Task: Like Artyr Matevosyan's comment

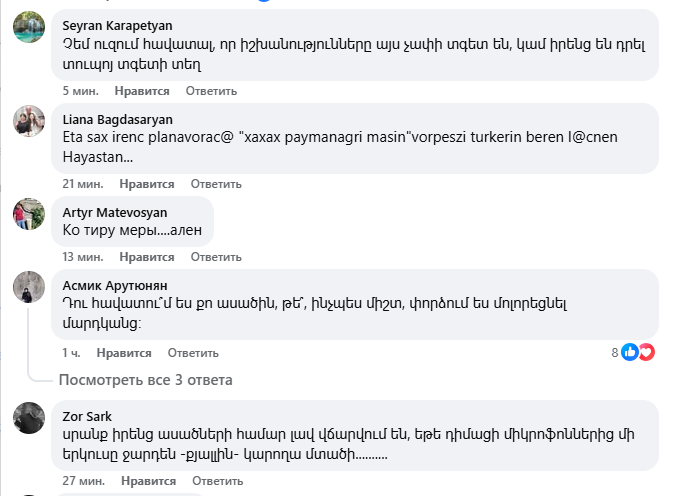Action: coord(146,256)
